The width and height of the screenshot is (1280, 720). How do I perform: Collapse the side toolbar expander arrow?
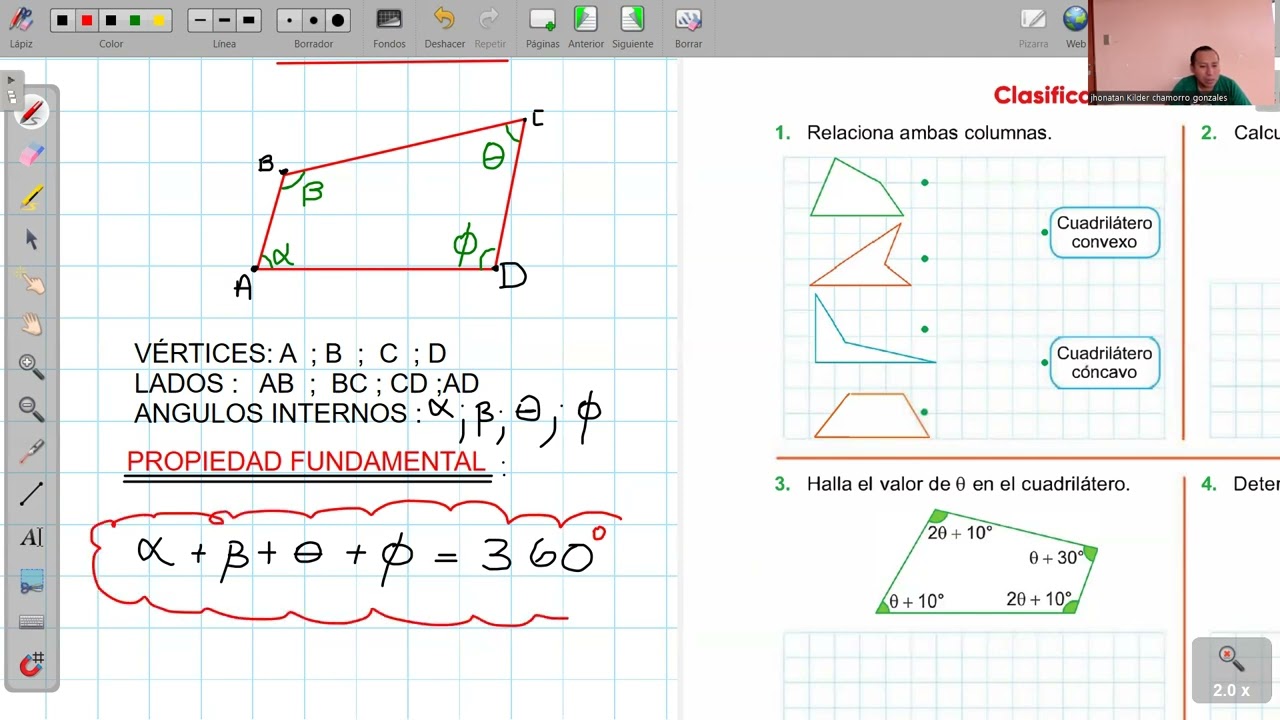(10, 79)
